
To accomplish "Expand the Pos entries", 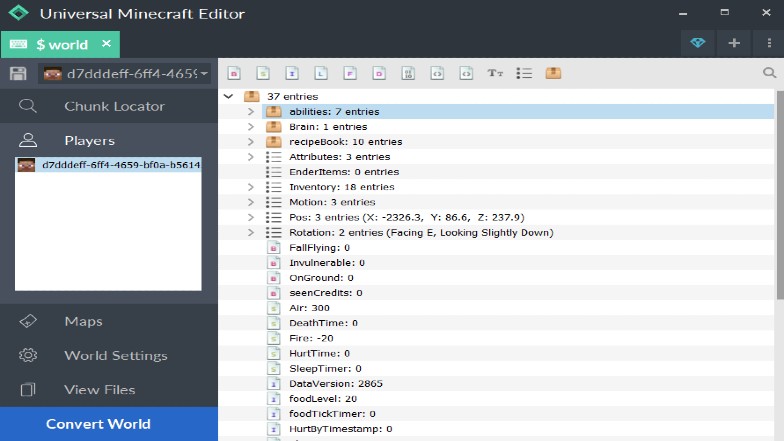I will (250, 218).
